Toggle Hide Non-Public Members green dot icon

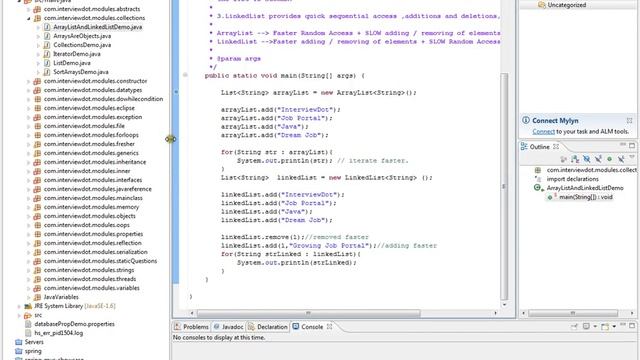coord(609,159)
